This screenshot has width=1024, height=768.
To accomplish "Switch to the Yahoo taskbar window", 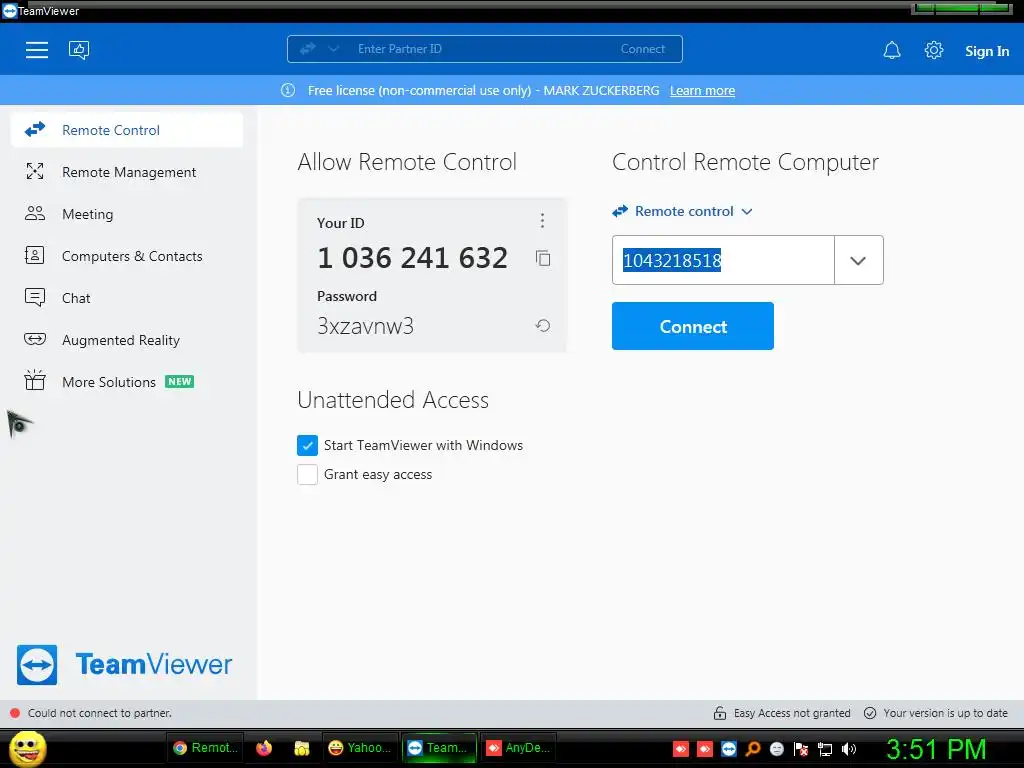I will click(360, 748).
